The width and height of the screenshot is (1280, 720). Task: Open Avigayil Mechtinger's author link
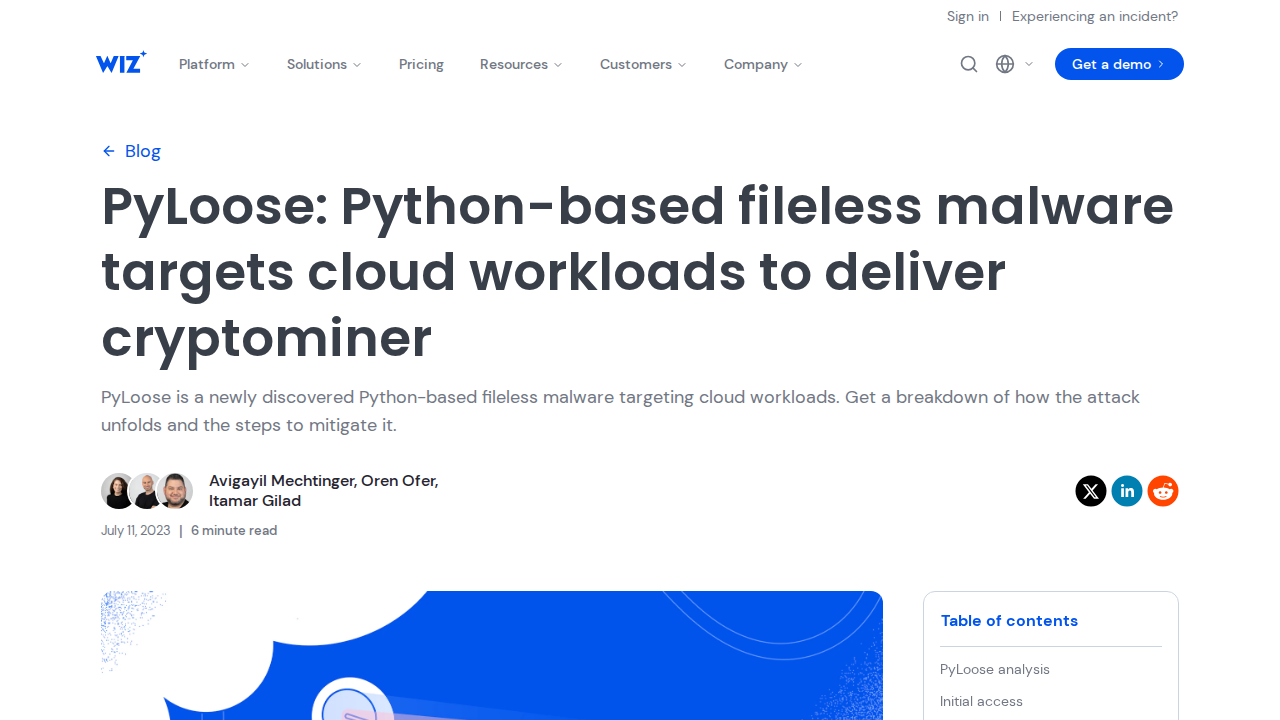tap(281, 481)
